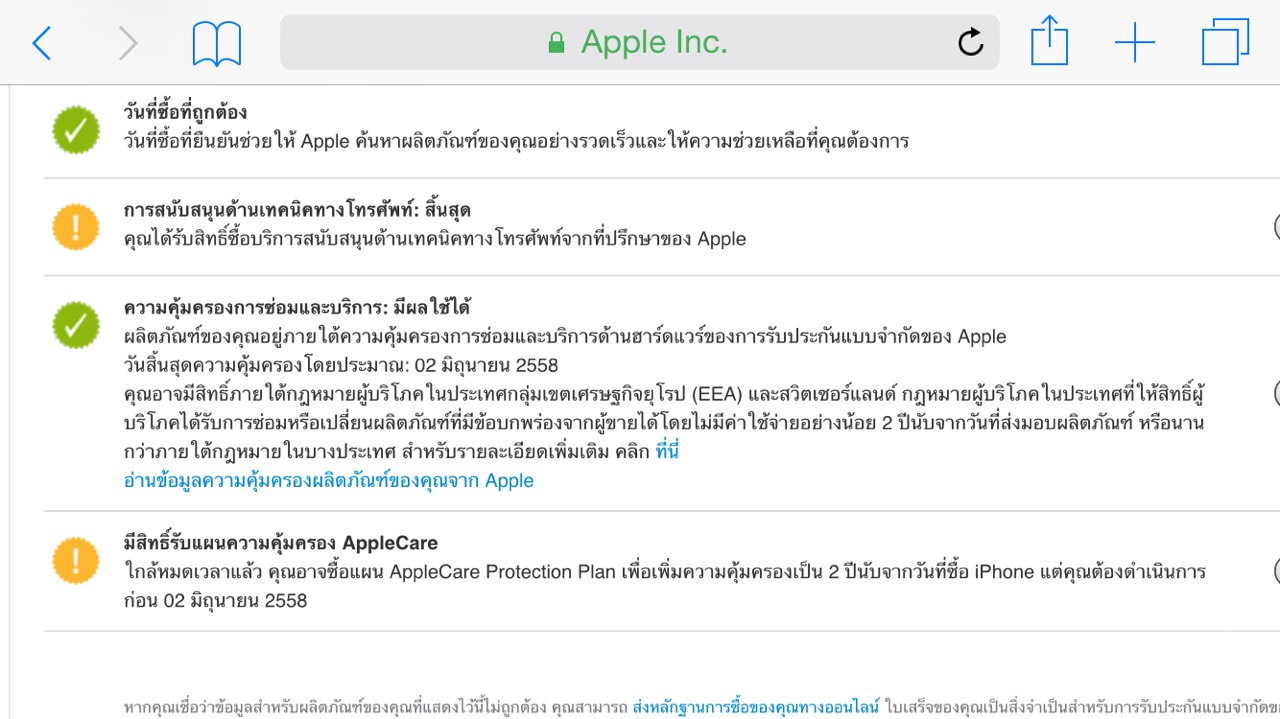Reload the page with the refresh icon
1280x719 pixels.
pos(970,42)
